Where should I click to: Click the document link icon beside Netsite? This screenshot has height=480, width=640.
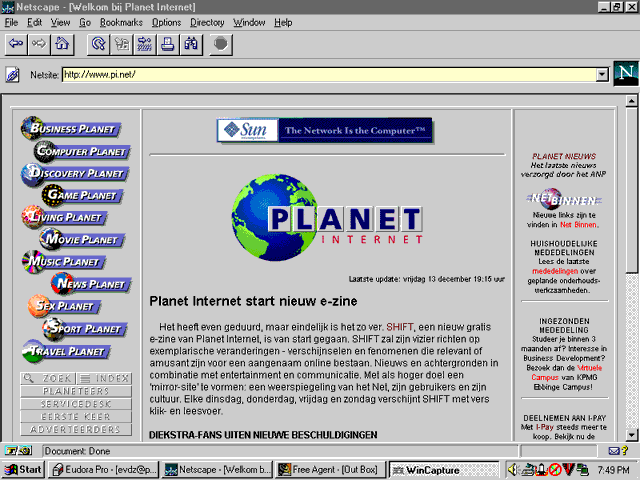pyautogui.click(x=13, y=75)
